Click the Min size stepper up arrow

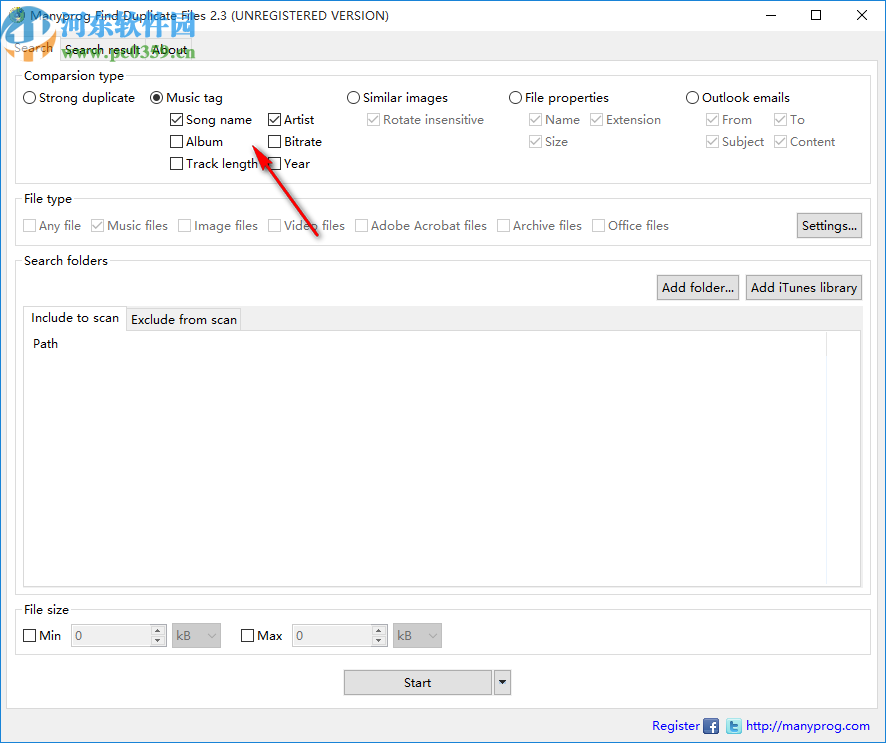(157, 630)
